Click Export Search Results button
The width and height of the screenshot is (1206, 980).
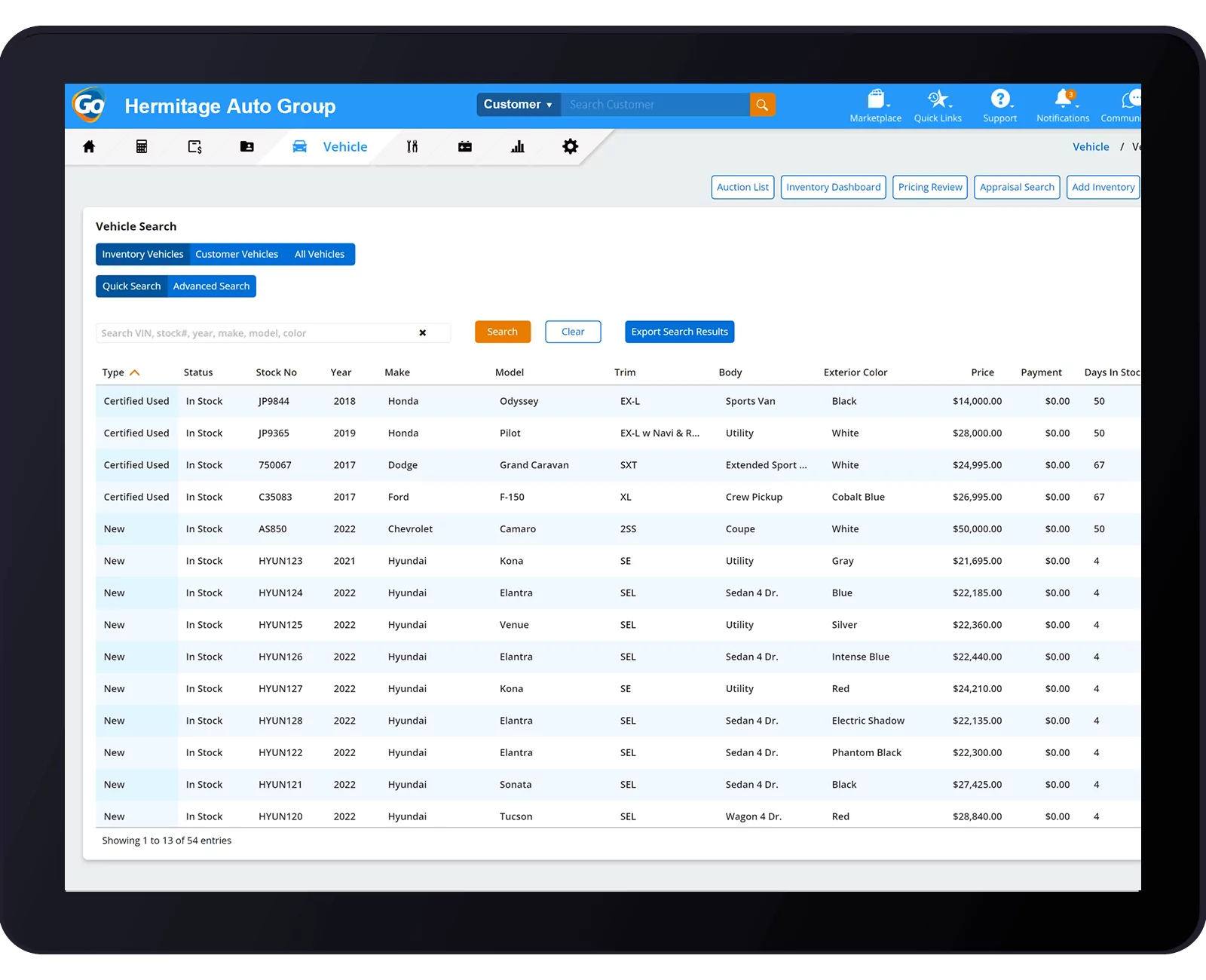tap(680, 332)
